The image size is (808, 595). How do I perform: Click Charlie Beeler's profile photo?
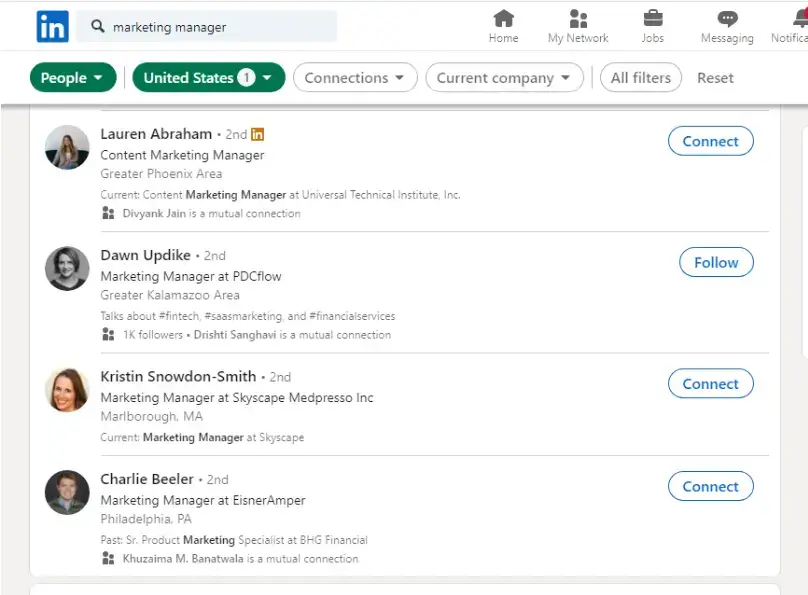click(66, 492)
